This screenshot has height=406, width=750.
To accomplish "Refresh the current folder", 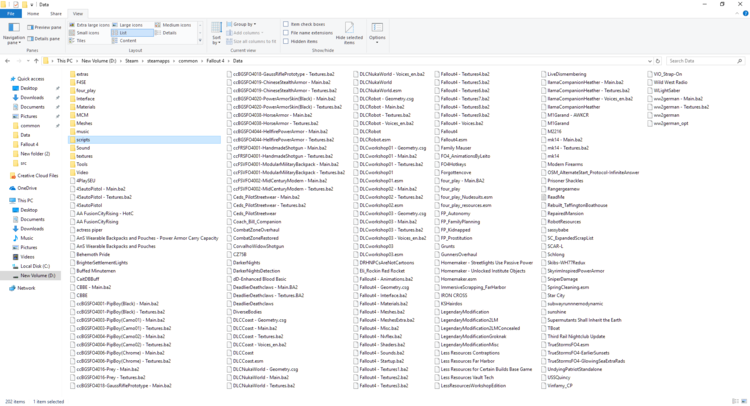I will [x=658, y=61].
